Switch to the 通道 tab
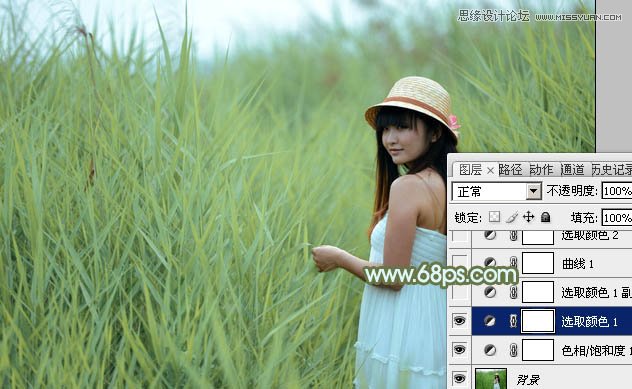 pyautogui.click(x=572, y=170)
